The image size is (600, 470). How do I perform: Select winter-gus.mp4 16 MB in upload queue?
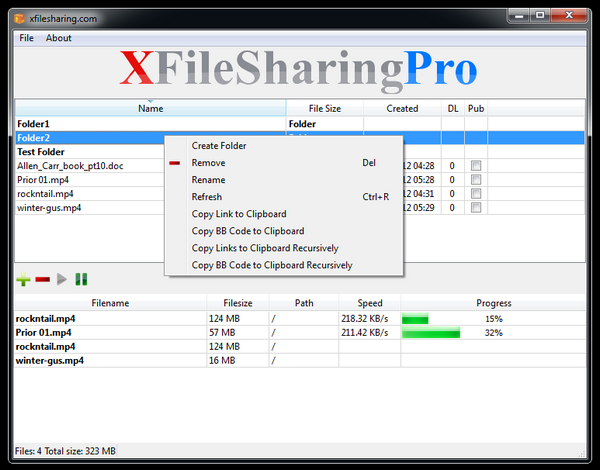tap(300, 361)
